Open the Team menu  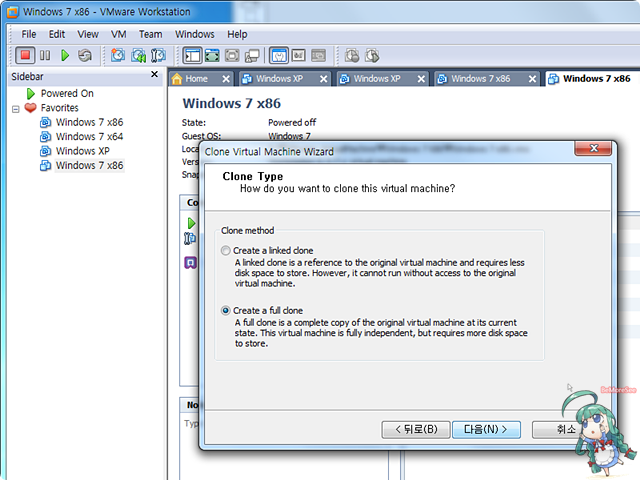150,34
